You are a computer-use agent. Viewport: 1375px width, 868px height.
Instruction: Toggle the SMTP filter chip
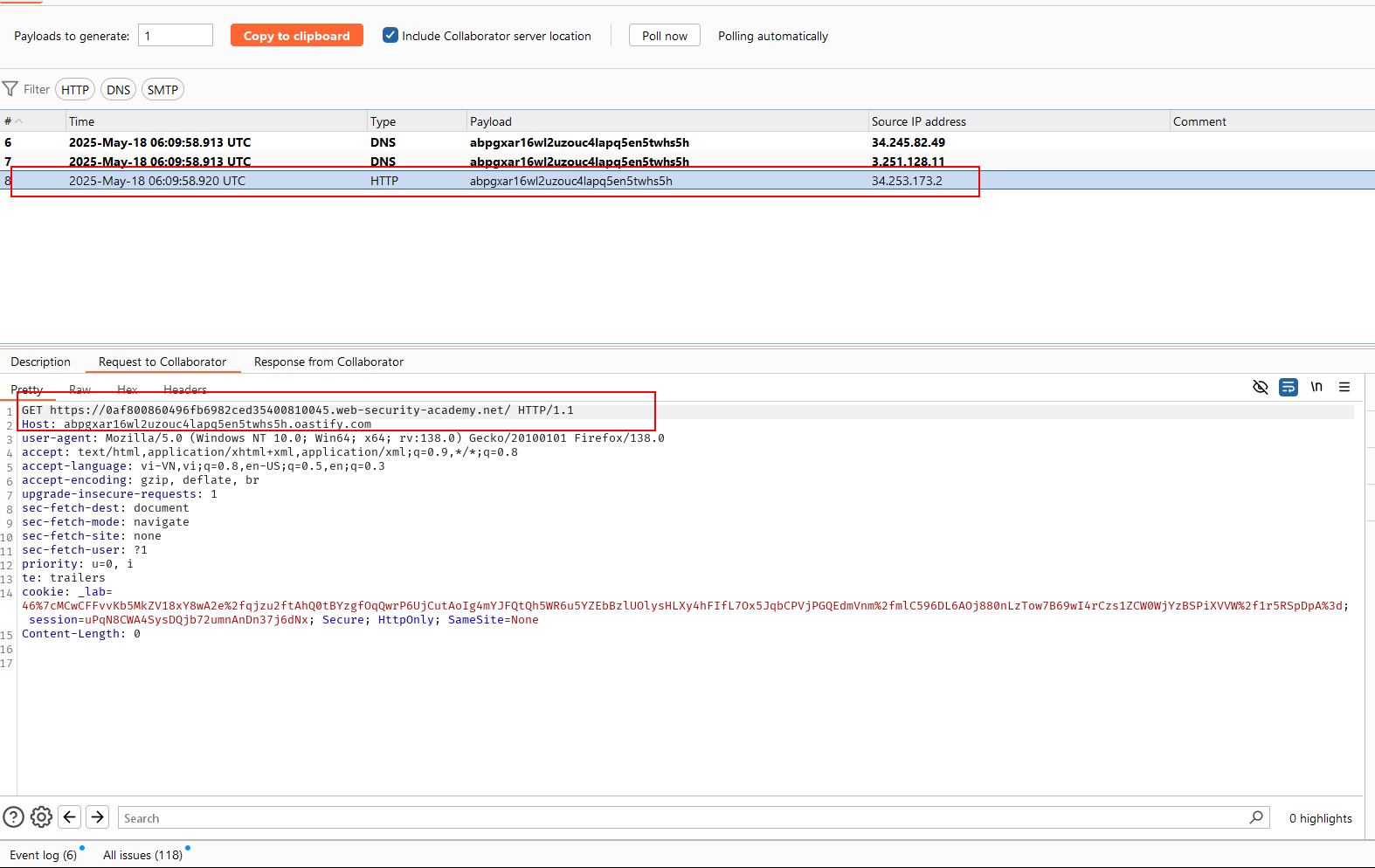162,90
